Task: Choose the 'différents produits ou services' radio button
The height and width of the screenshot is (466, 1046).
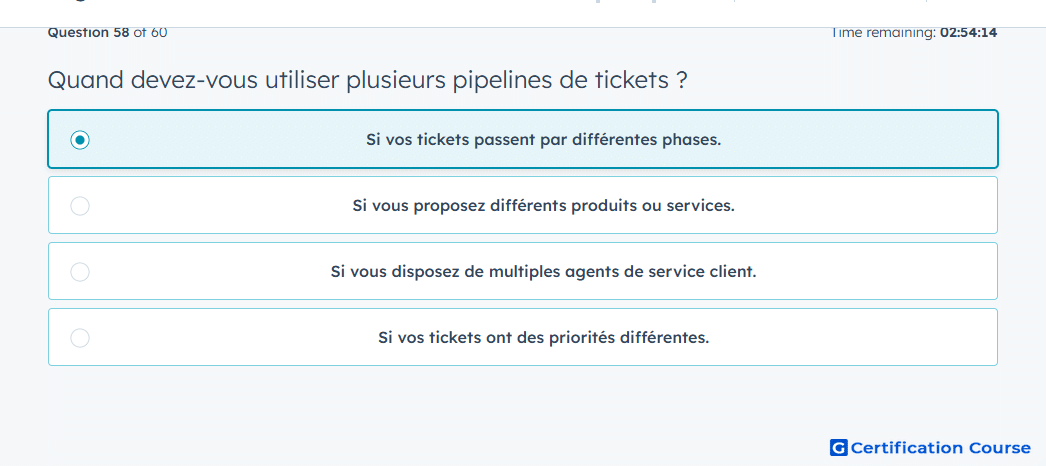Action: click(x=80, y=206)
